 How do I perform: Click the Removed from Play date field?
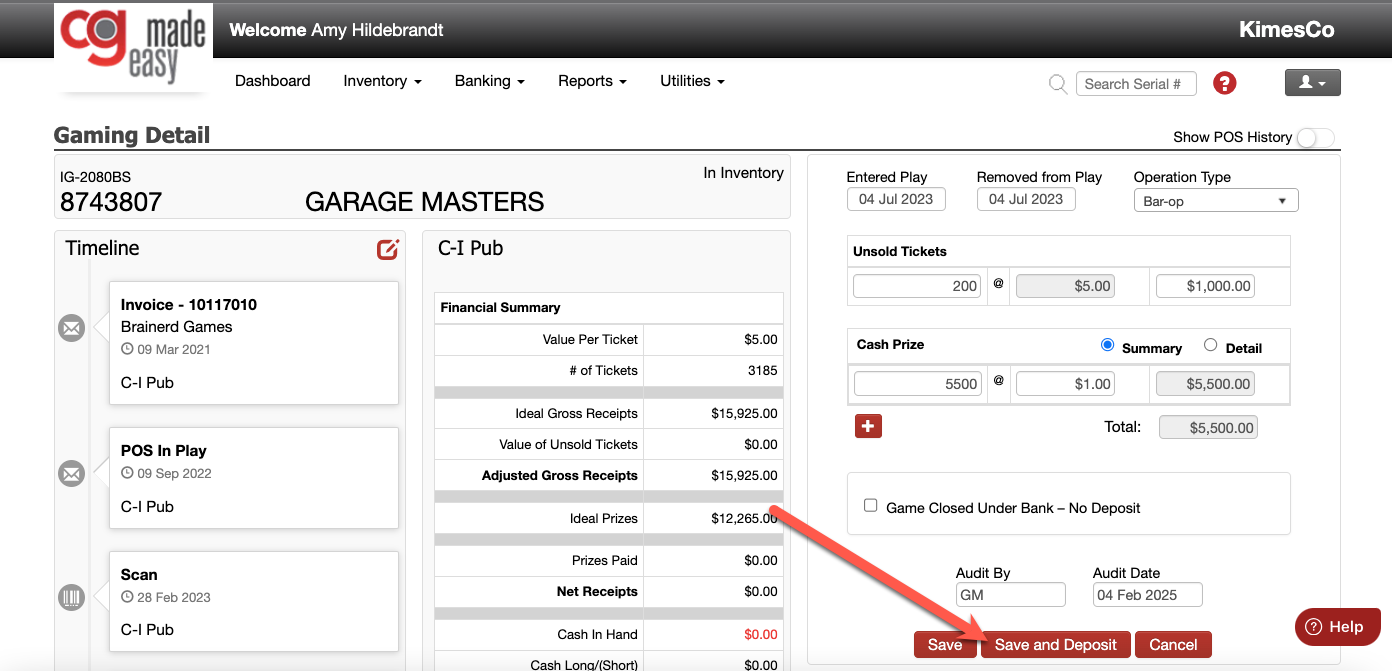(x=1026, y=199)
